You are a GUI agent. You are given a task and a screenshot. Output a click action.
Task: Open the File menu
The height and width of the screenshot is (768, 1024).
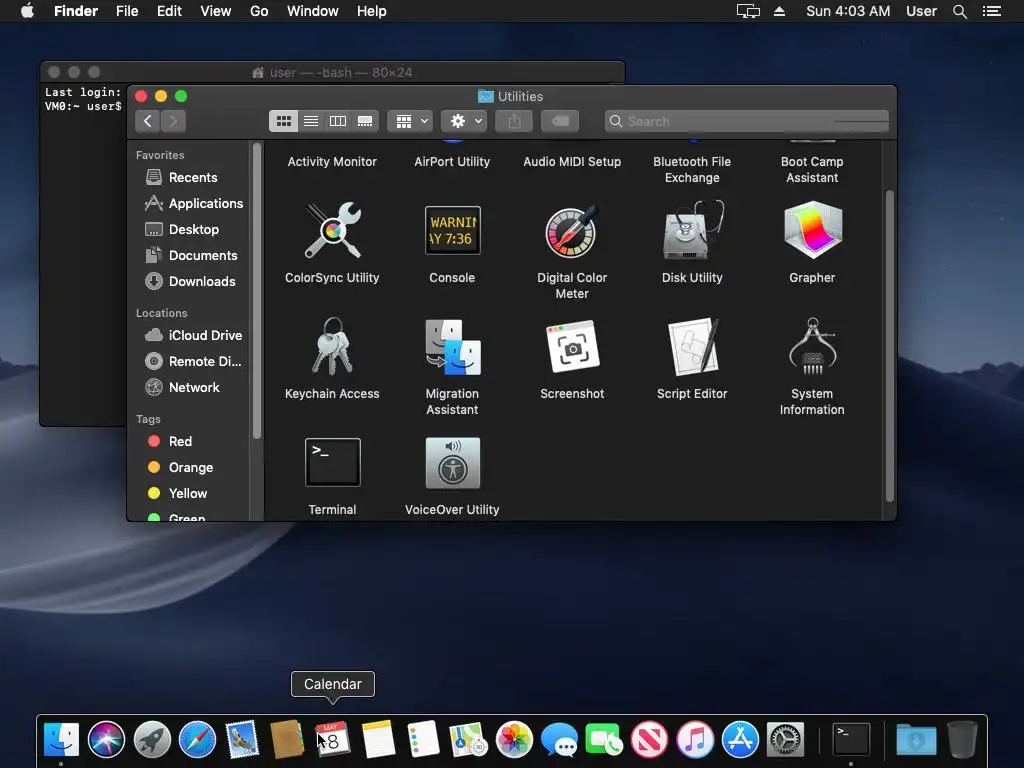127,11
